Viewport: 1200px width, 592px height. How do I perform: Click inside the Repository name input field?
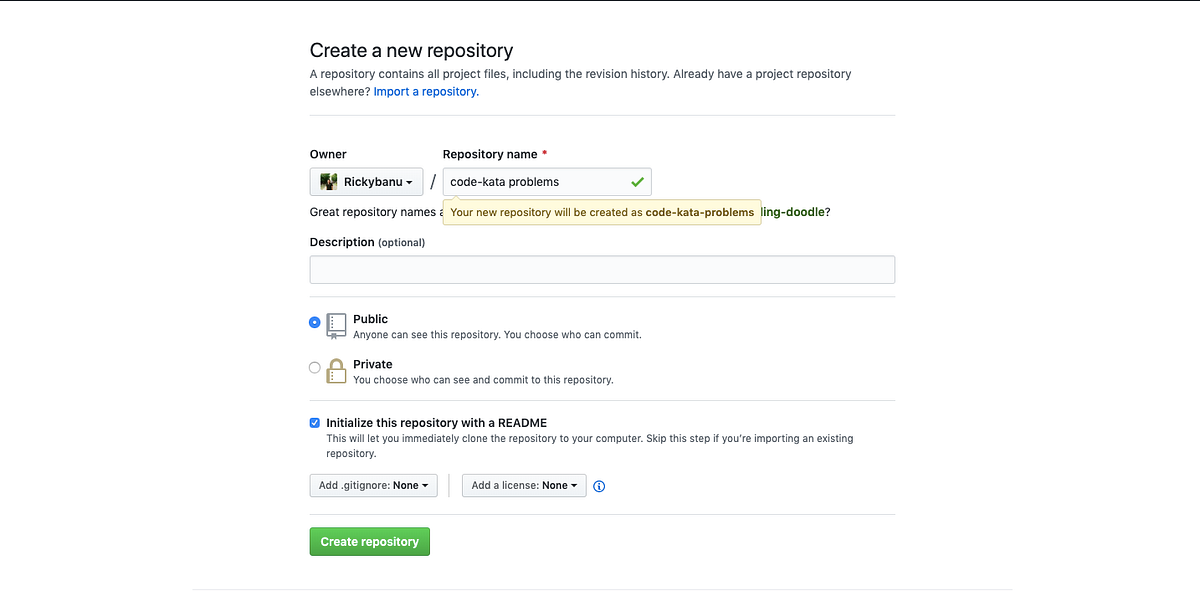(x=530, y=181)
